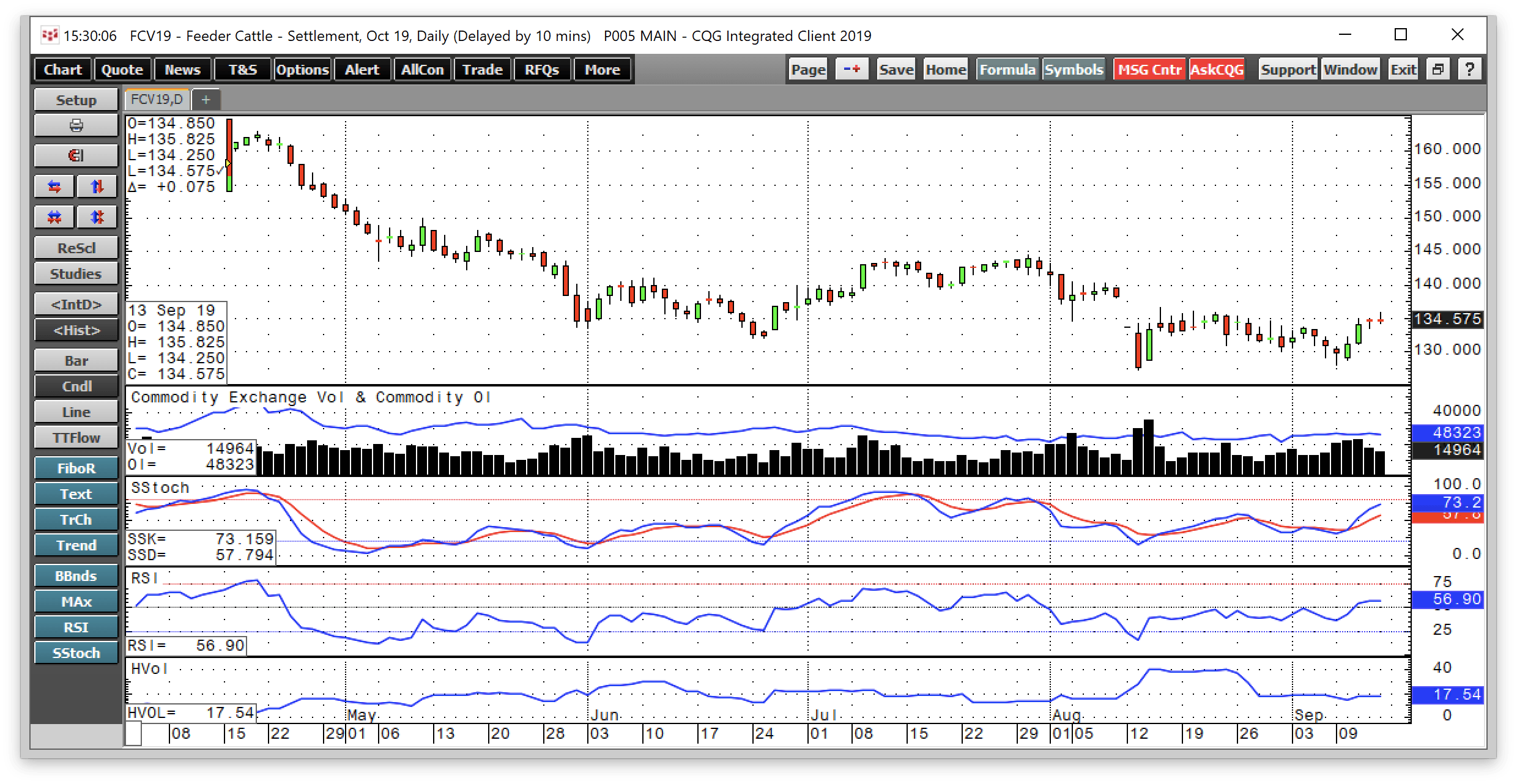
Task: Toggle the SStoch slow stochastic study
Action: click(x=76, y=653)
